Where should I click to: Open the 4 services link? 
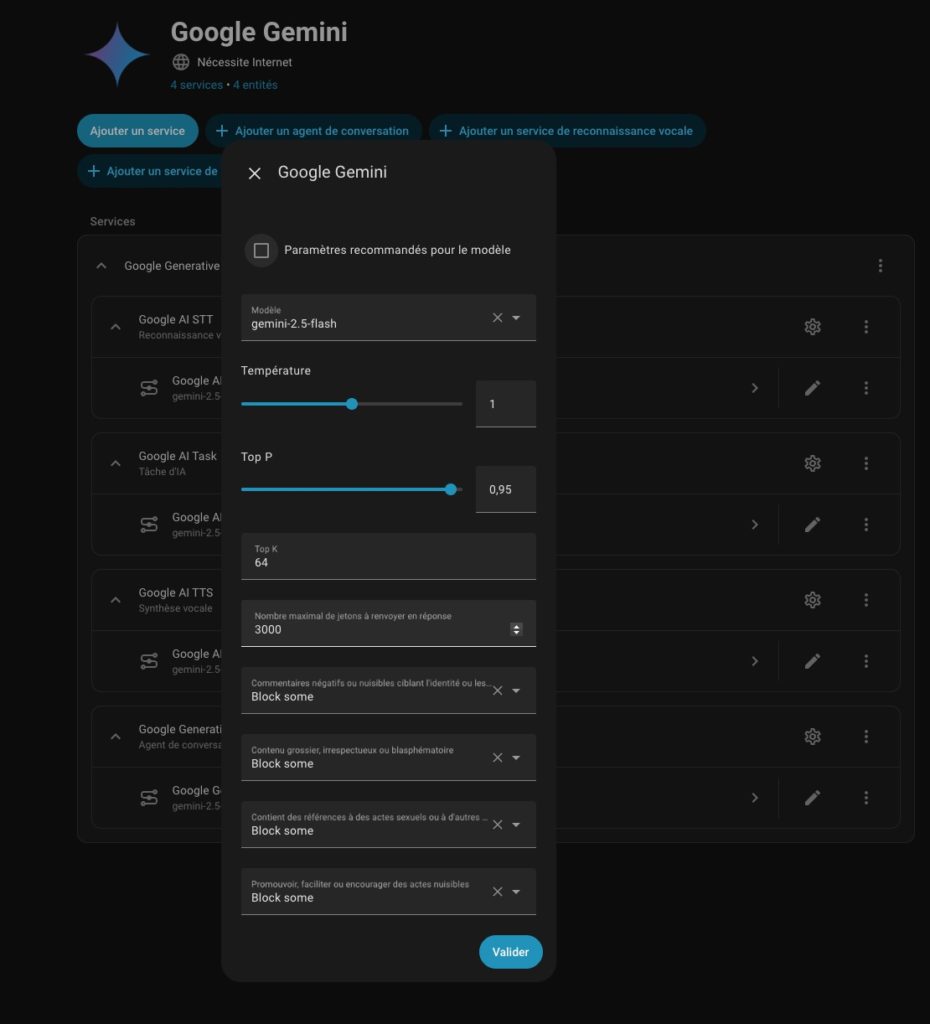point(196,85)
